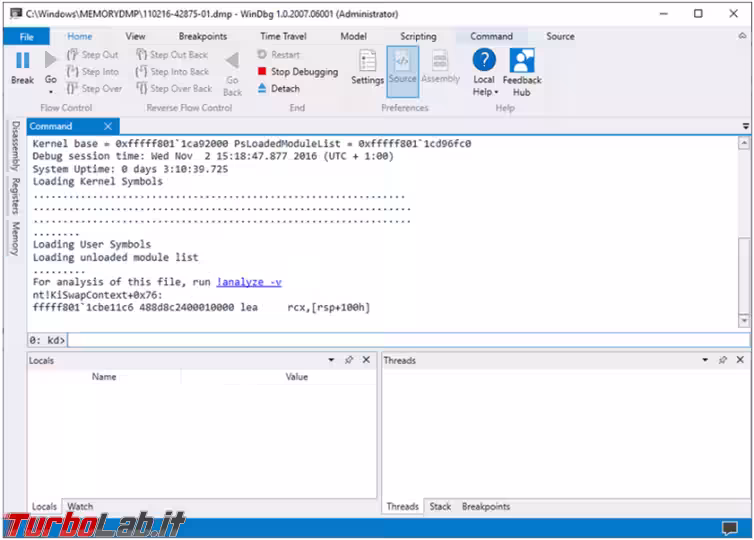754x540 pixels.
Task: Open the Memory side panel
Action: 15,239
